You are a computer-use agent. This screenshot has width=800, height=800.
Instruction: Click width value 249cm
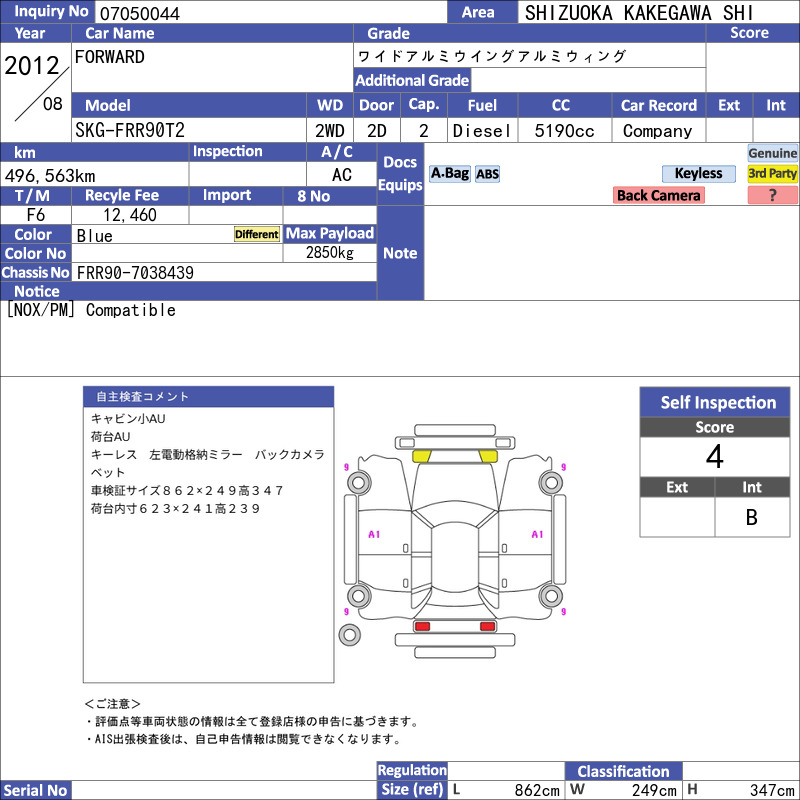pos(654,790)
